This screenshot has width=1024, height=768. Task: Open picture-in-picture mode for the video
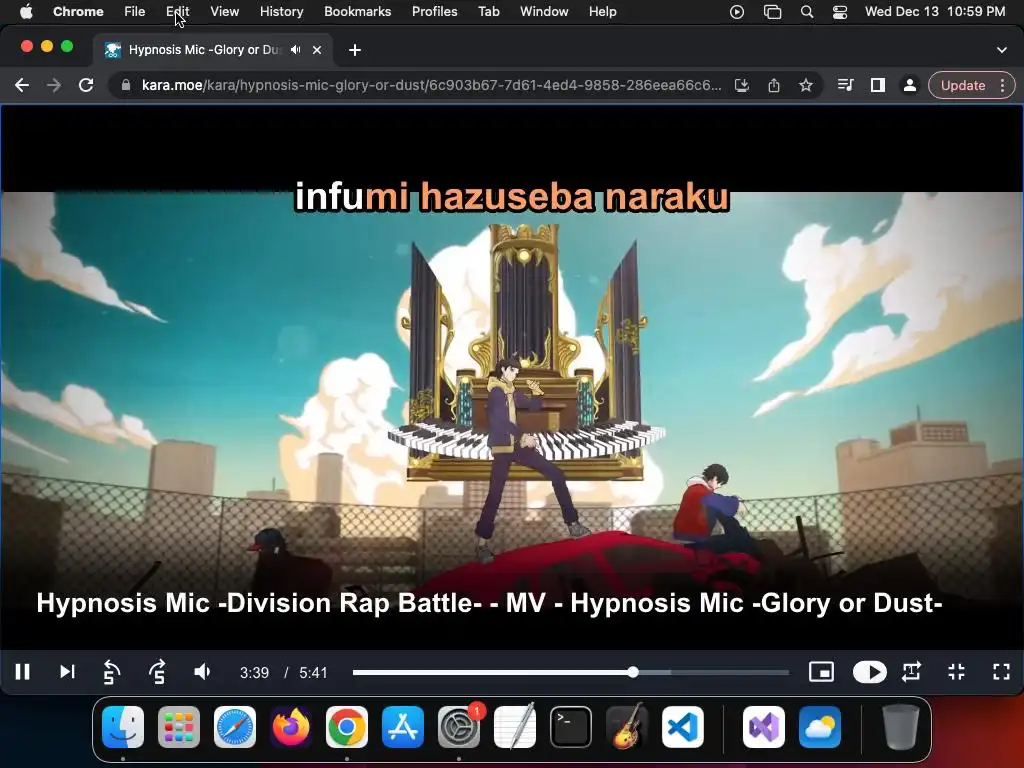(821, 672)
